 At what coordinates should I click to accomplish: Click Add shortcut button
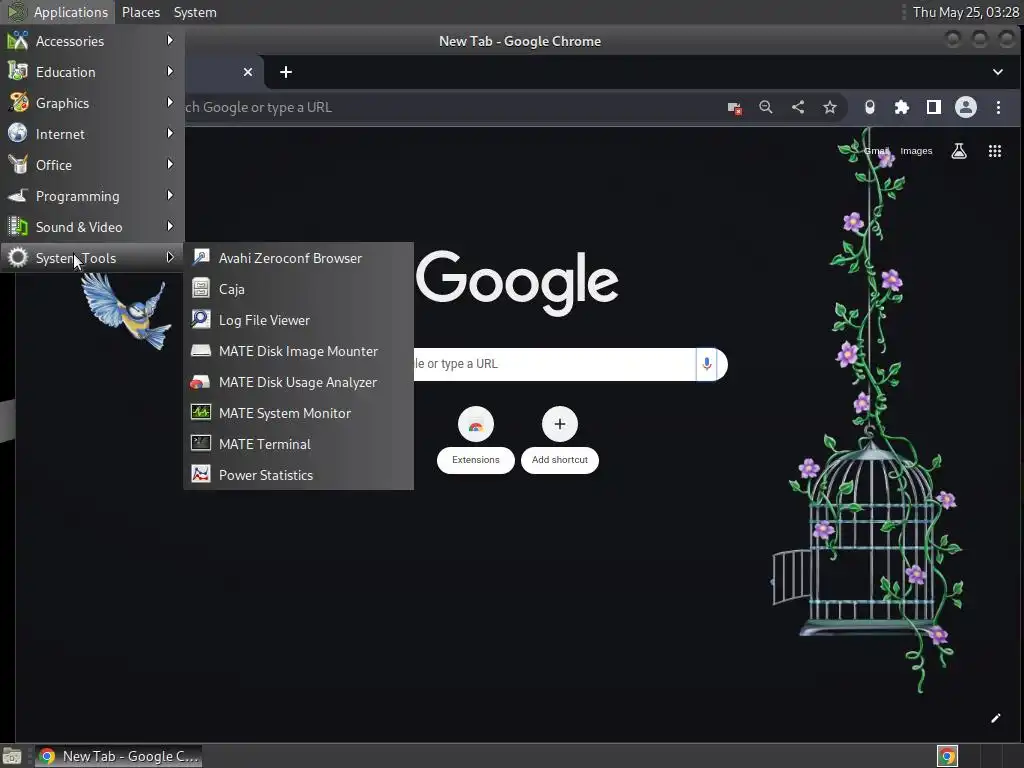click(560, 439)
